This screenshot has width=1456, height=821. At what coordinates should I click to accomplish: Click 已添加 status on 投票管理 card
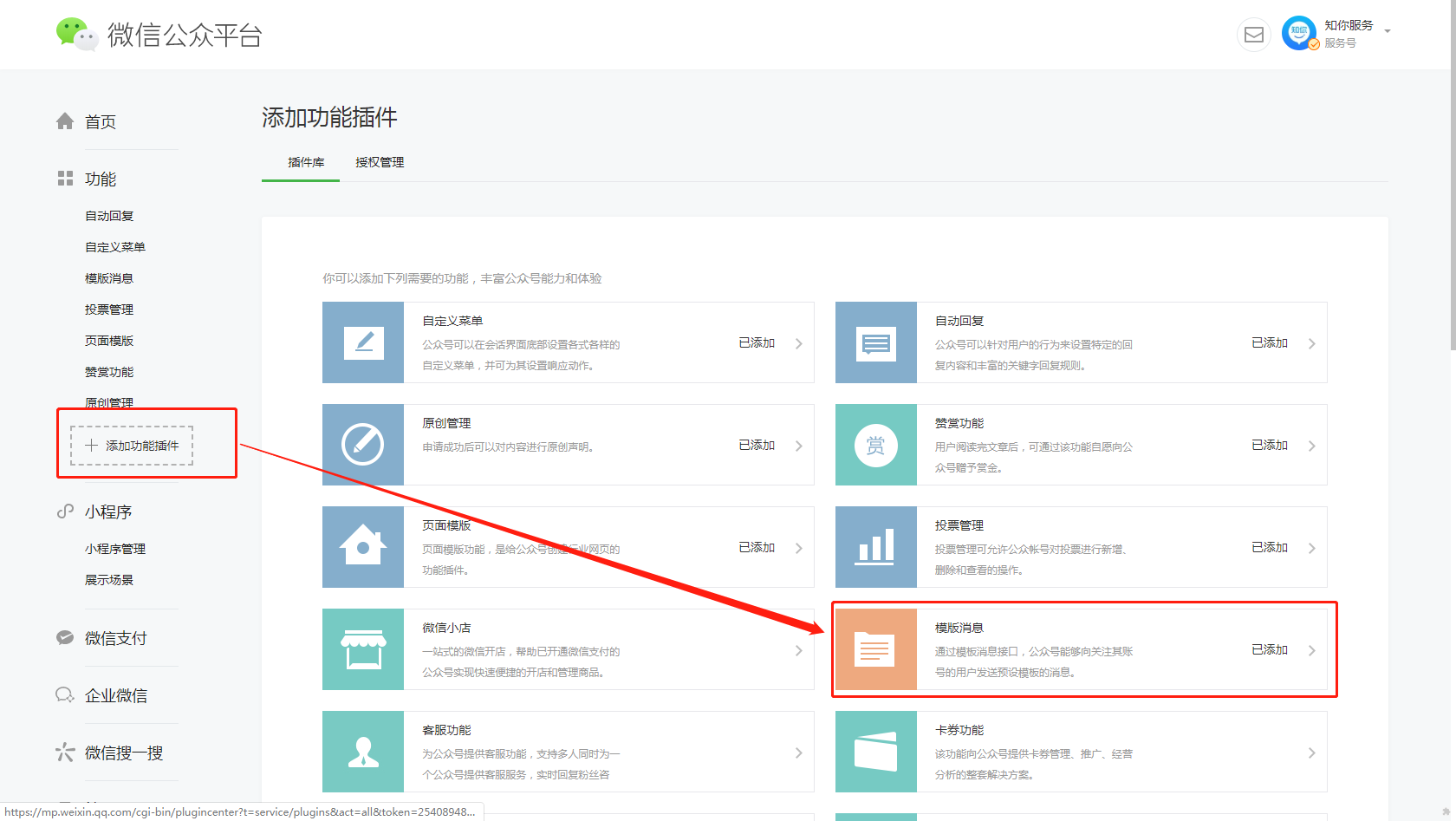click(x=1270, y=547)
